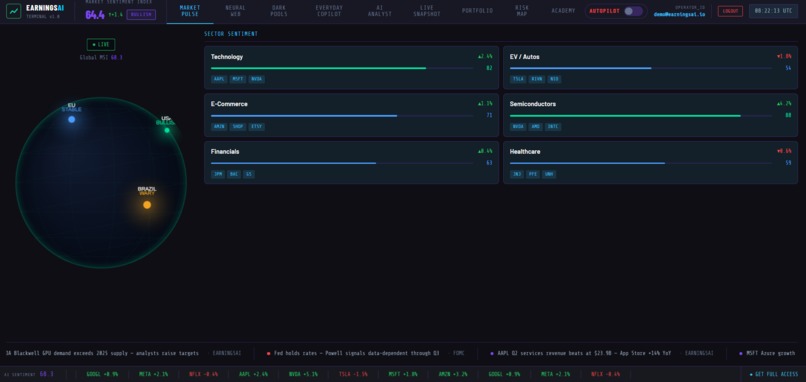Viewport: 806px width, 382px height.
Task: Click the Bullish sentiment badge
Action: pos(141,14)
